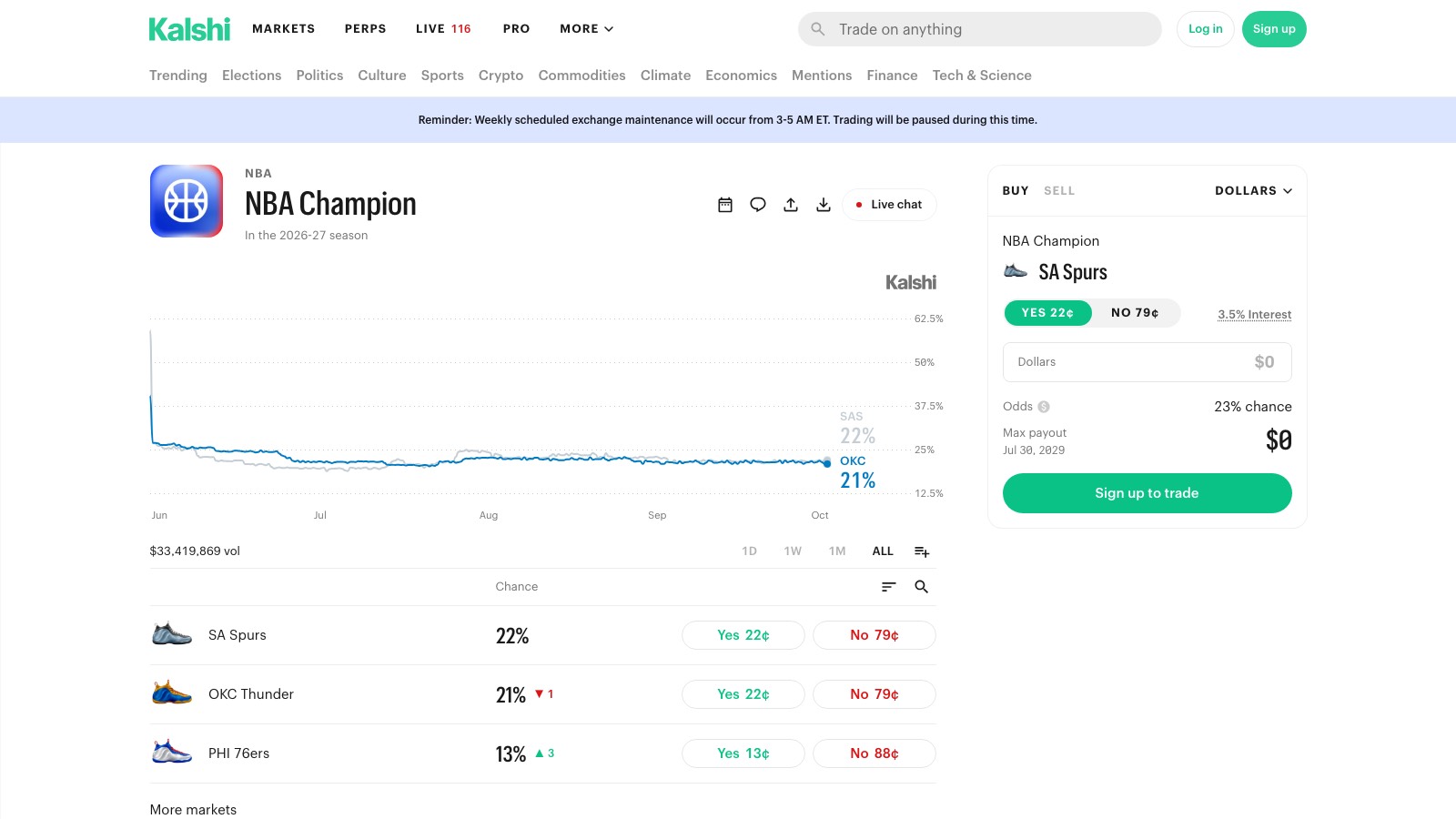Click the NBA basketball market icon
The width and height of the screenshot is (1456, 819).
[x=187, y=201]
